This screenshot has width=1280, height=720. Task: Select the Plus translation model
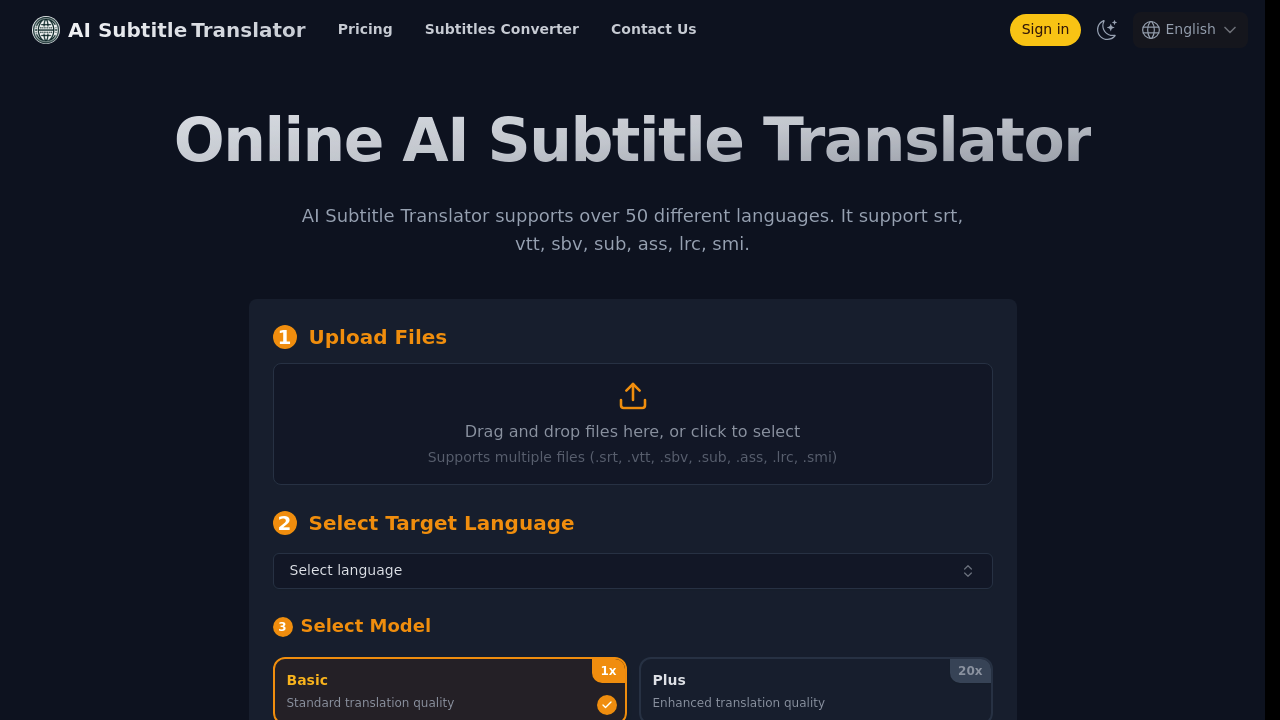click(815, 689)
